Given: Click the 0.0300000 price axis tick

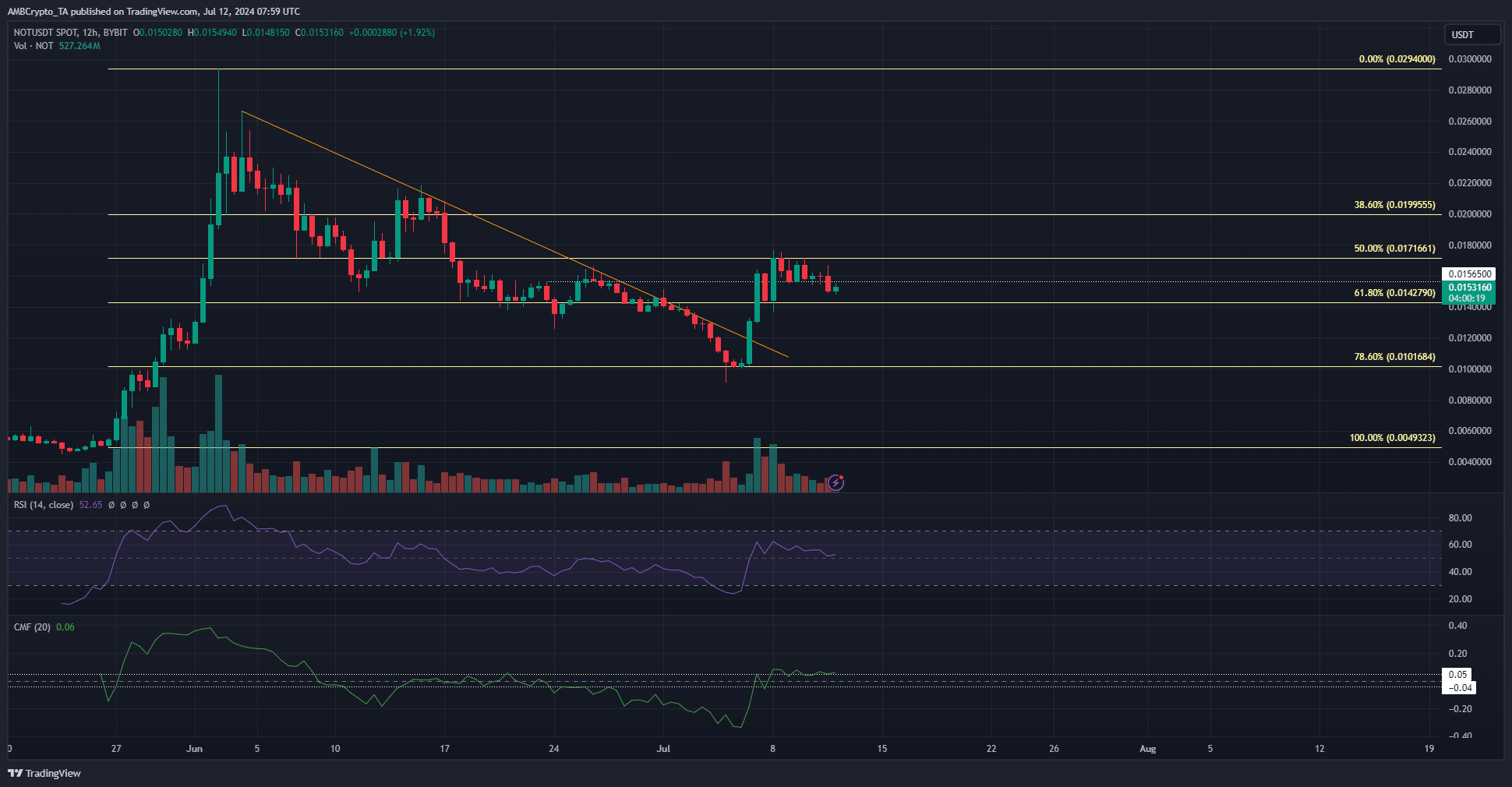Looking at the screenshot, I should pyautogui.click(x=1470, y=59).
